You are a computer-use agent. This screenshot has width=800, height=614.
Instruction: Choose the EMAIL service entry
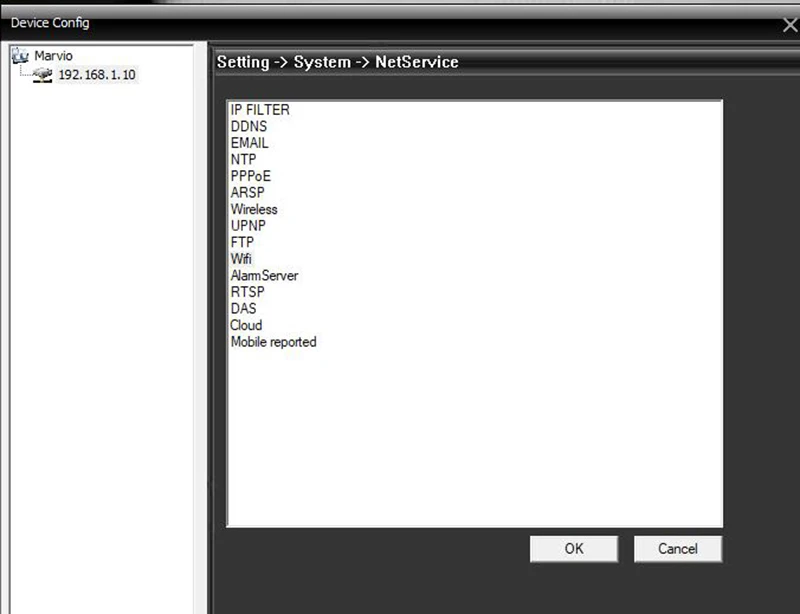point(249,143)
